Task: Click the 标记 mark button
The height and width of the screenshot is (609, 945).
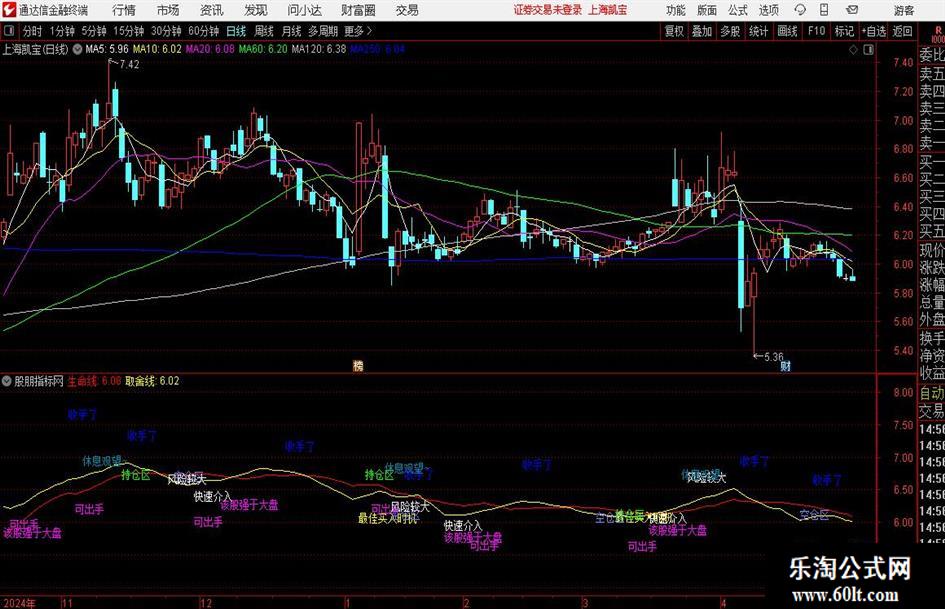Action: pos(844,31)
